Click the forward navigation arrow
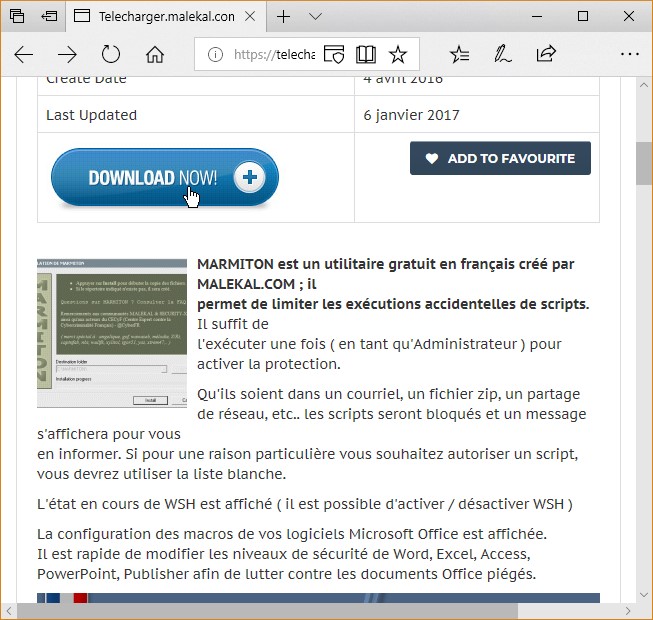This screenshot has width=653, height=620. pyautogui.click(x=67, y=54)
